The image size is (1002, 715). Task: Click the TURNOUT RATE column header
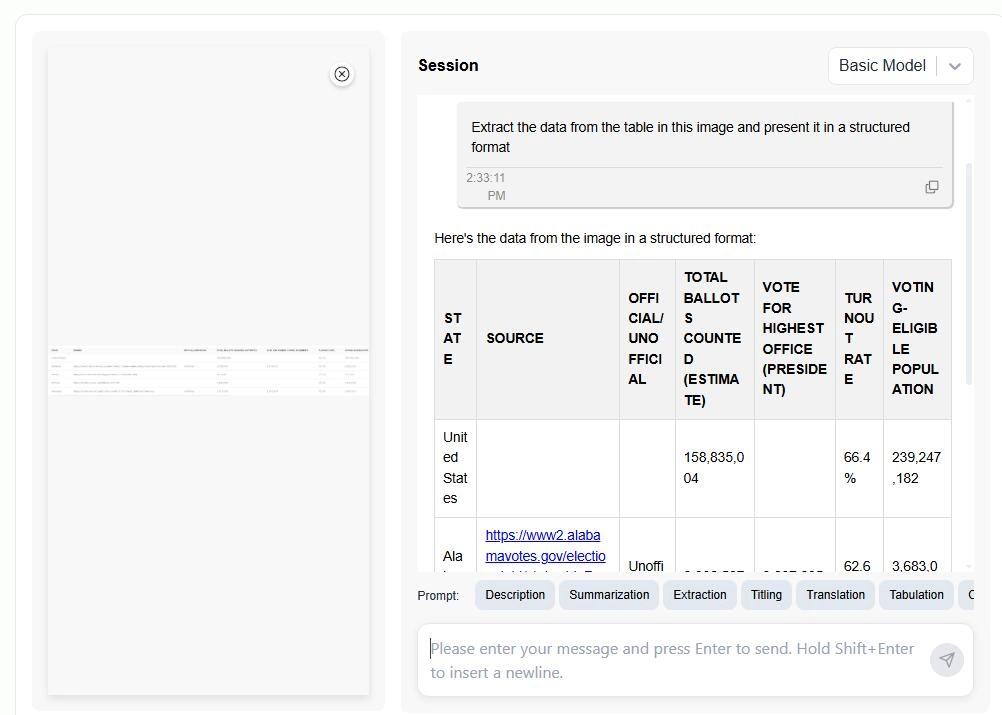858,338
